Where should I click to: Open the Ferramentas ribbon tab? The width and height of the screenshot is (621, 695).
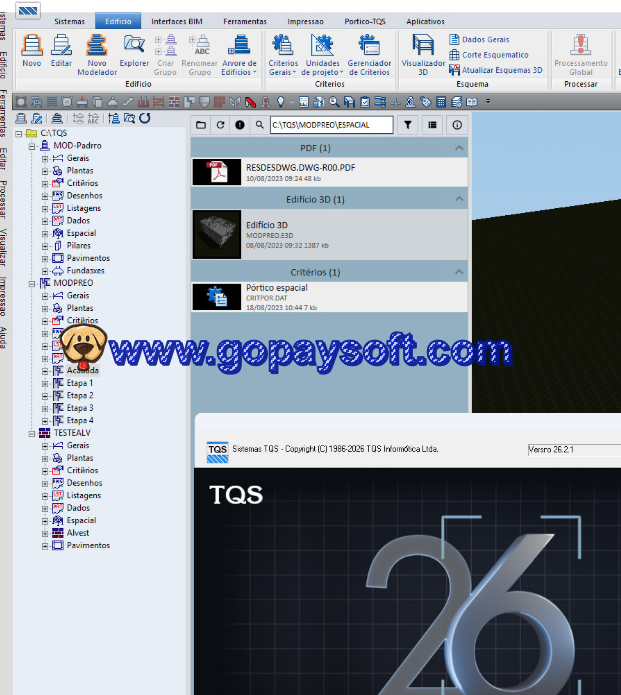click(x=244, y=20)
